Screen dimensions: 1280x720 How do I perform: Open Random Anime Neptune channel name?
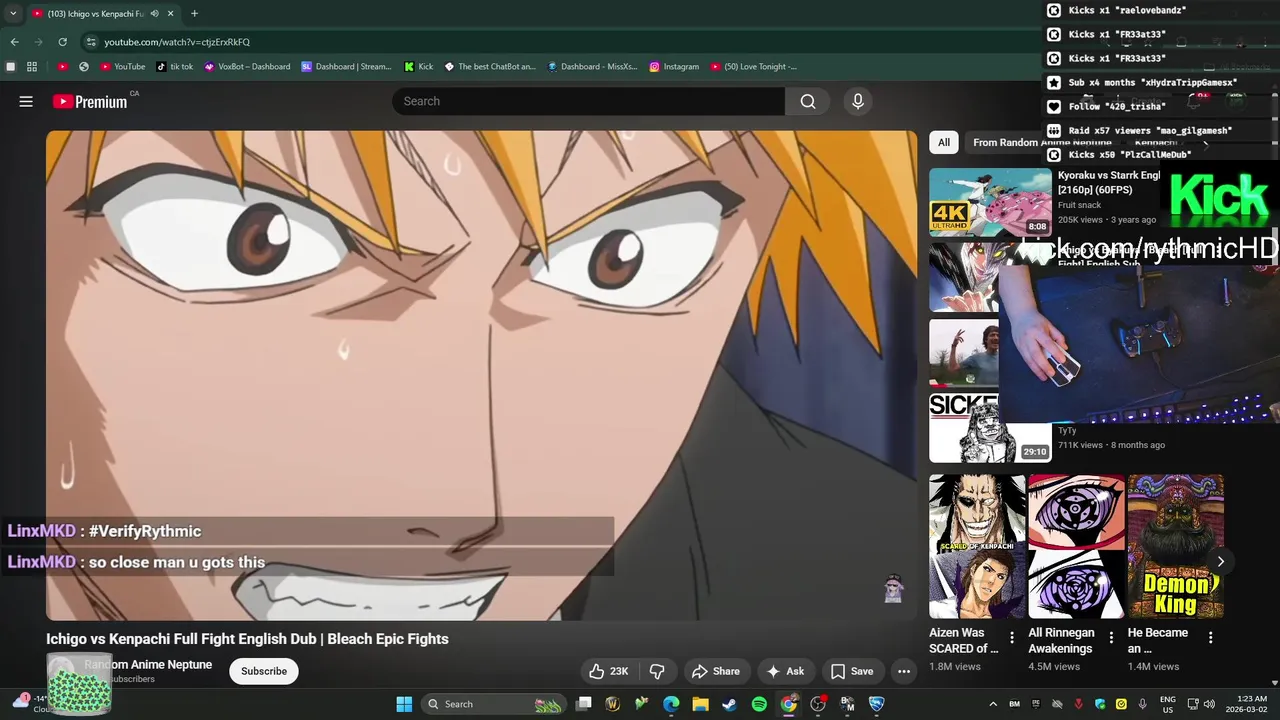[148, 664]
